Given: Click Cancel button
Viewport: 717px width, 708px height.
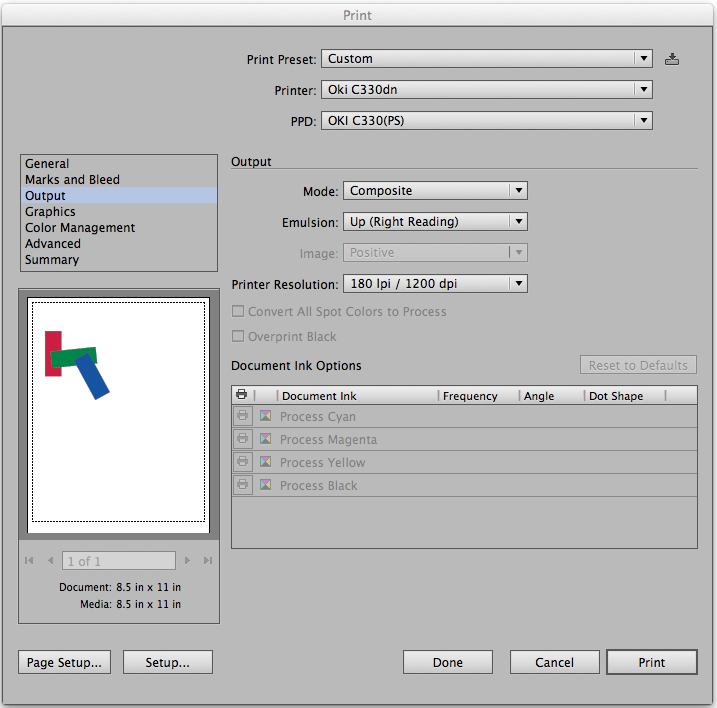Looking at the screenshot, I should [555, 662].
